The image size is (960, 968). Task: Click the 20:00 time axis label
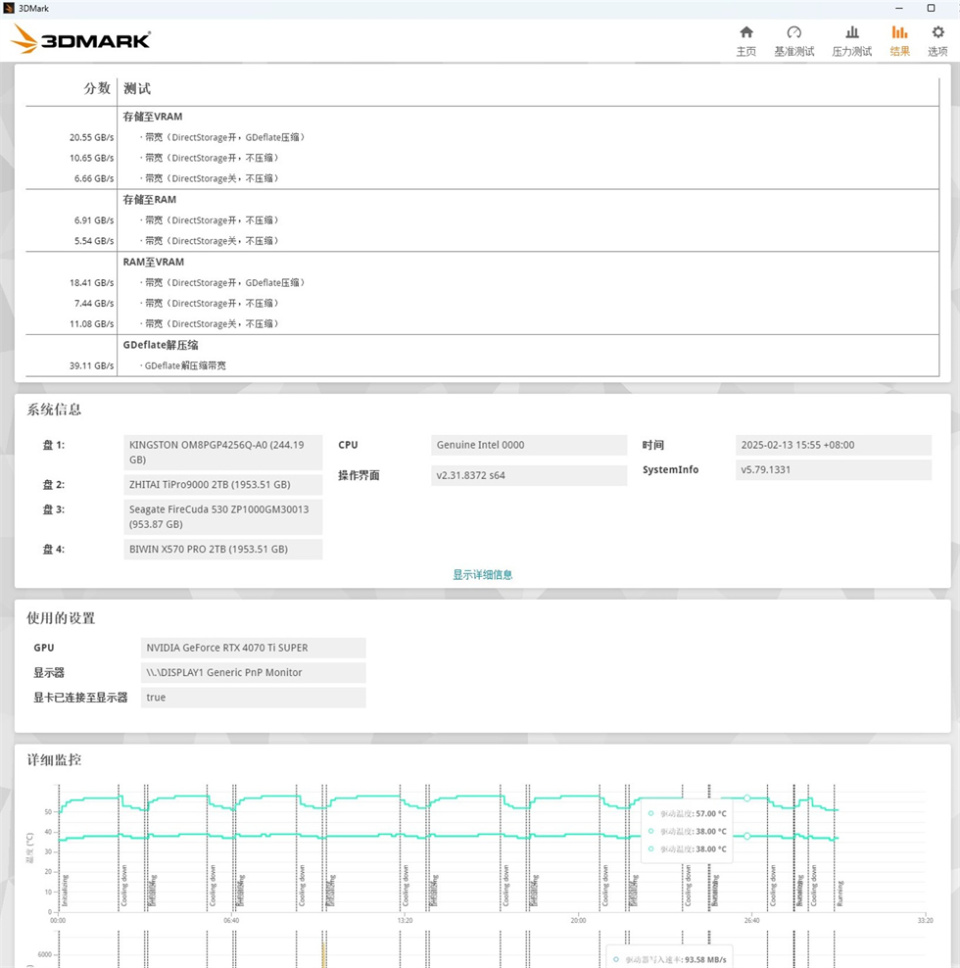pyautogui.click(x=578, y=920)
